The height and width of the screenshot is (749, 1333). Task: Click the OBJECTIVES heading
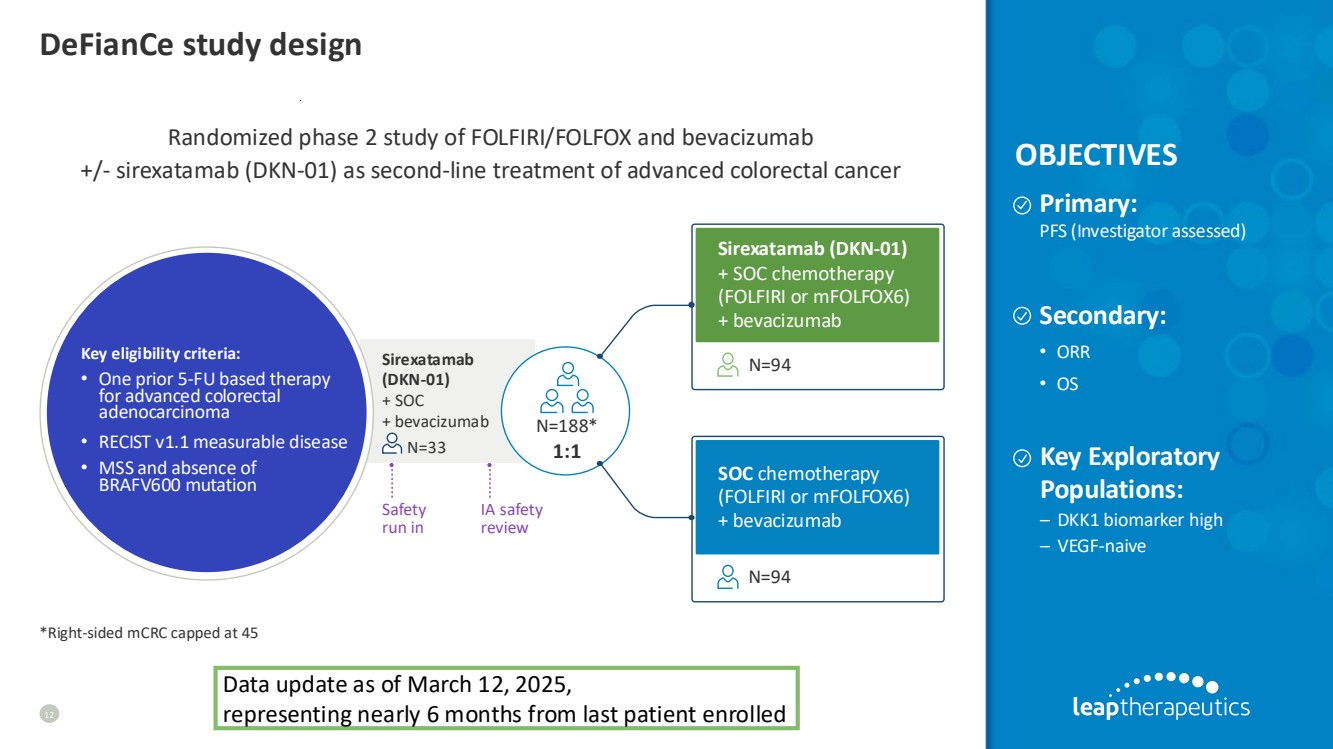pos(1096,156)
